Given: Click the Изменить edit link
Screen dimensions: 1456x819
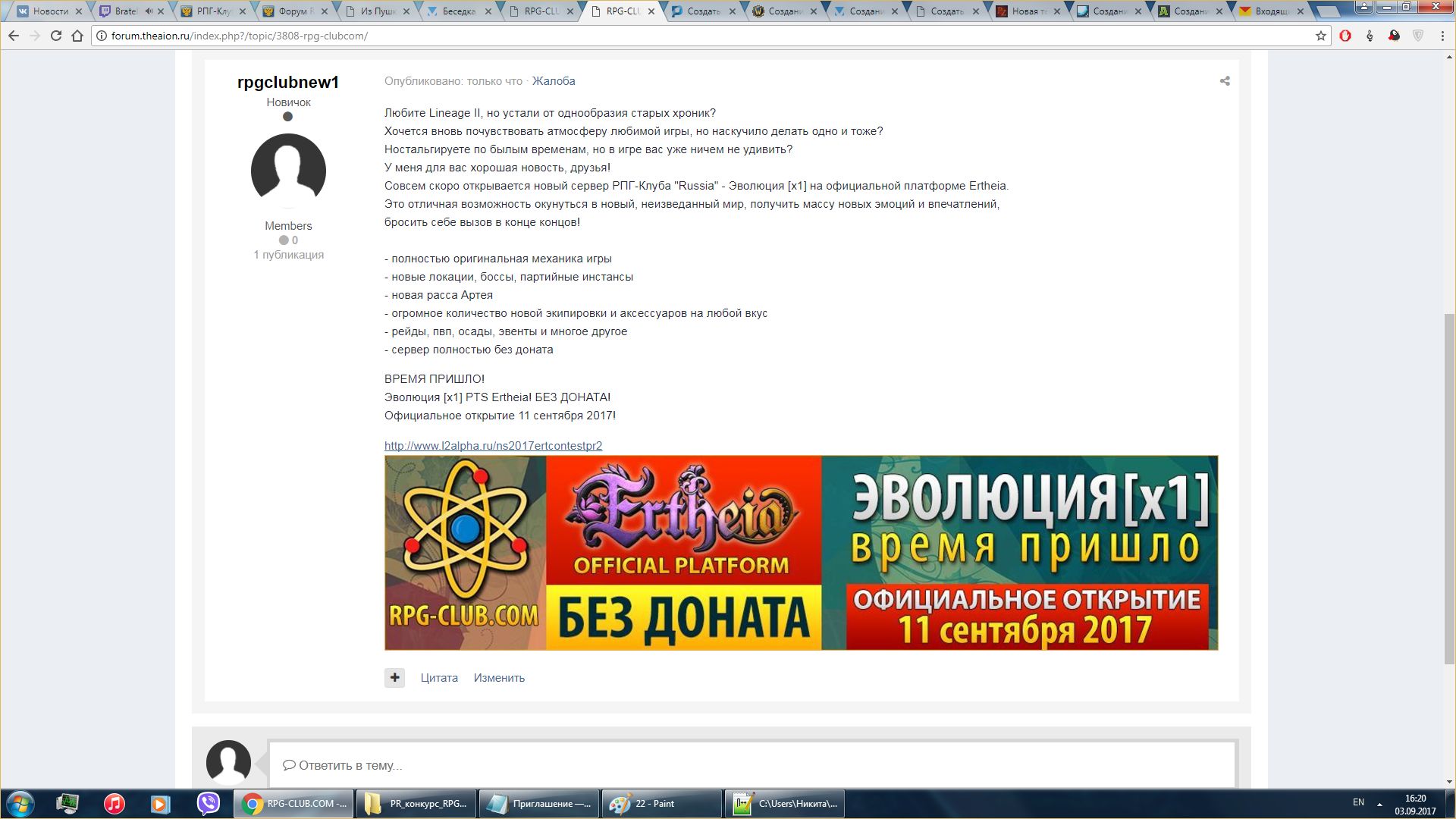Looking at the screenshot, I should tap(499, 678).
